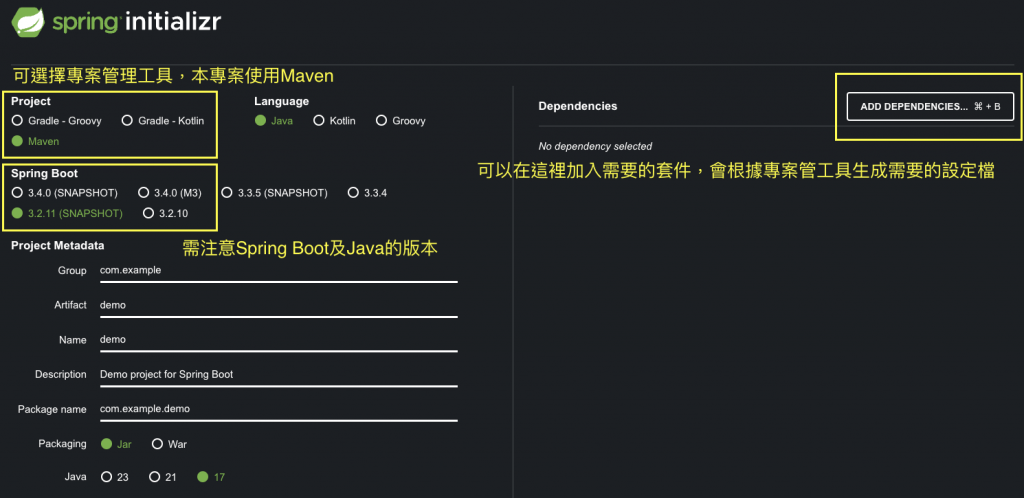
Task: Focus the Description input field
Action: click(x=278, y=375)
